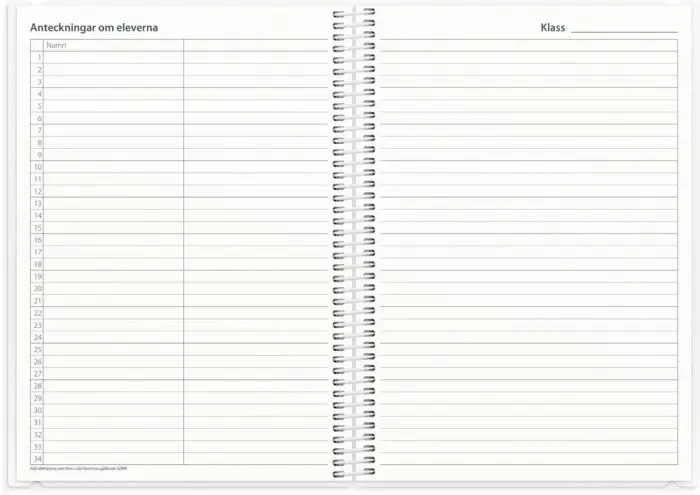
Task: Click the name cell in row 12
Action: pos(112,191)
